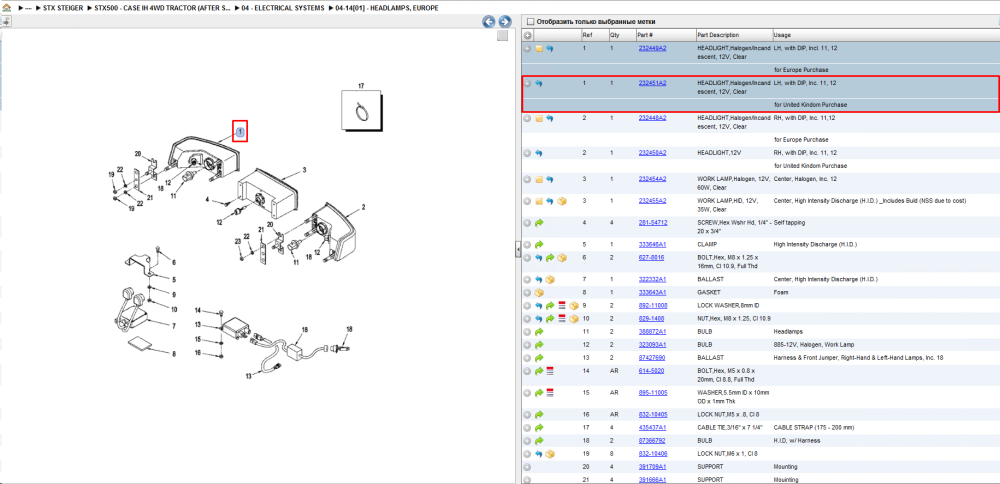Select callout 3 on the work lamp diagram
1000x484 pixels.
point(304,170)
